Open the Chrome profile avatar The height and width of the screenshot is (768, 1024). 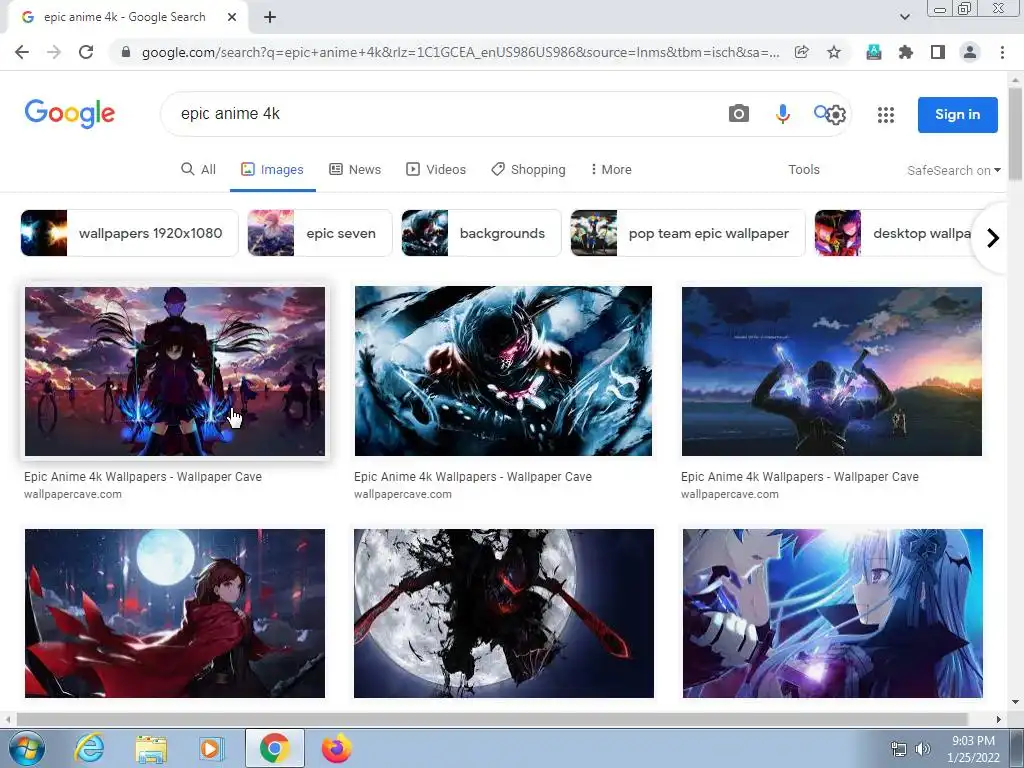(x=970, y=52)
